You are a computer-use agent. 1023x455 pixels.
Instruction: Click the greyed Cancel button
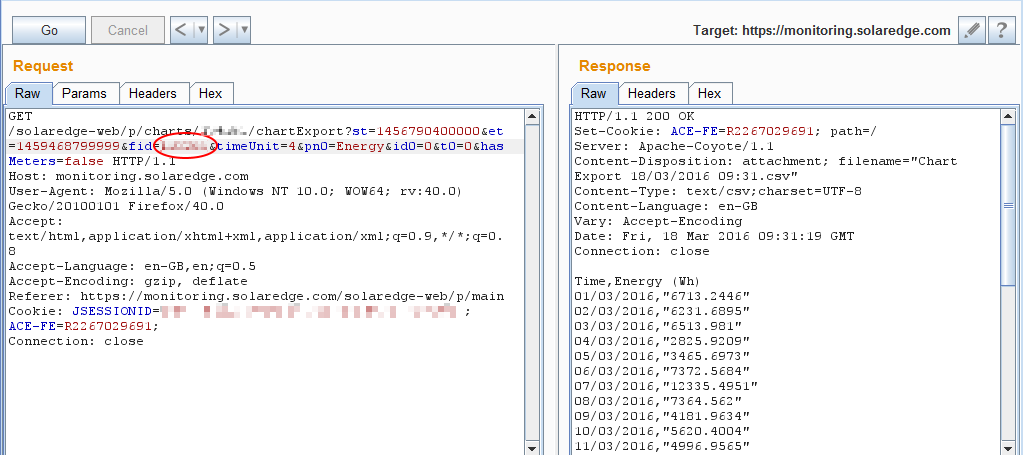point(128,30)
